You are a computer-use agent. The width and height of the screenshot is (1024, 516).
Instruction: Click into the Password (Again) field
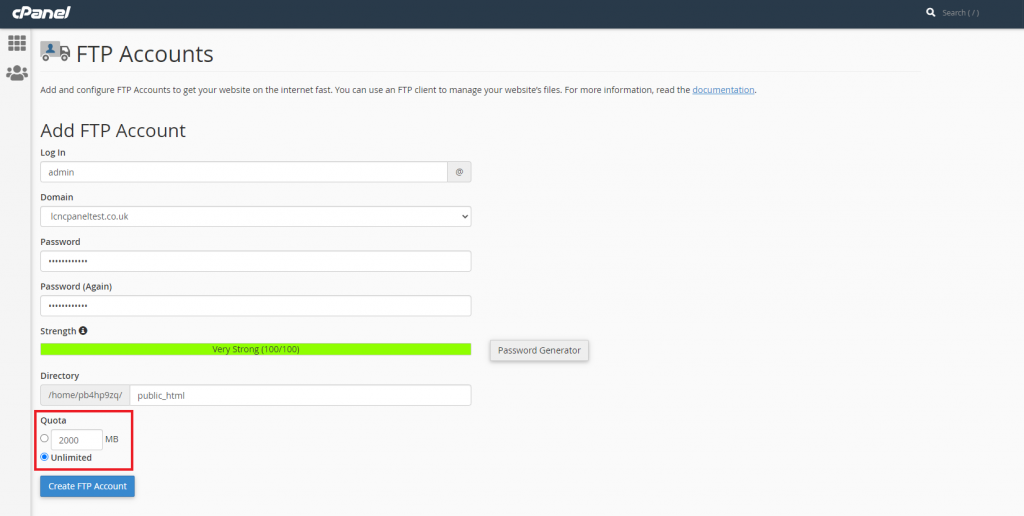coord(255,306)
